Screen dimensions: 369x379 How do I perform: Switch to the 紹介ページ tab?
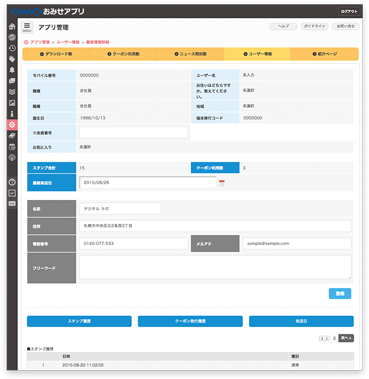click(325, 54)
